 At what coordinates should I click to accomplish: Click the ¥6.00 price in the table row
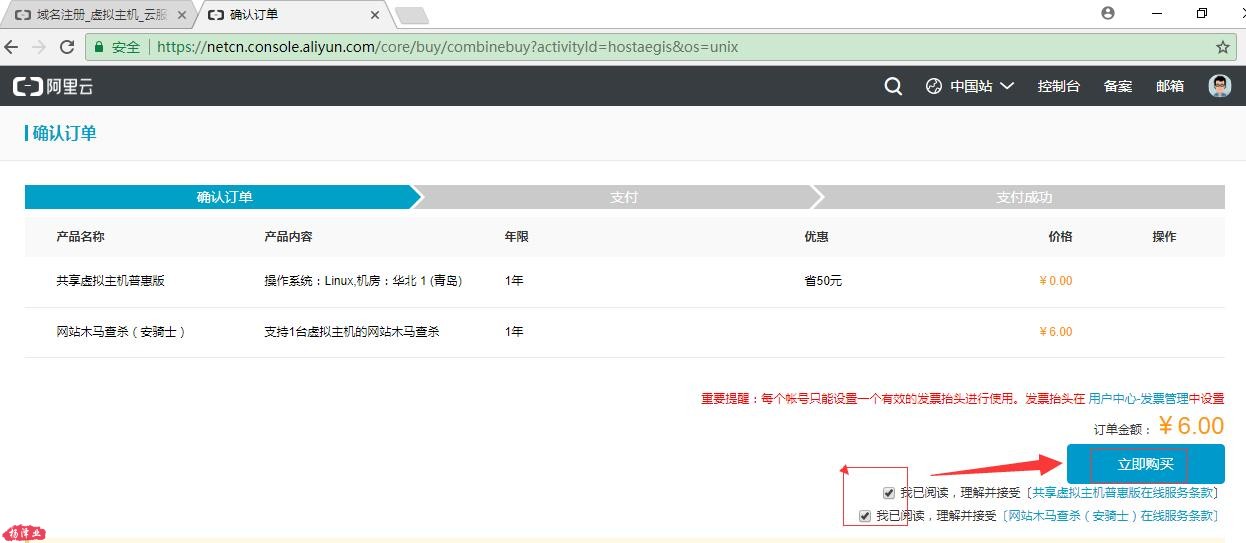pyautogui.click(x=1056, y=331)
